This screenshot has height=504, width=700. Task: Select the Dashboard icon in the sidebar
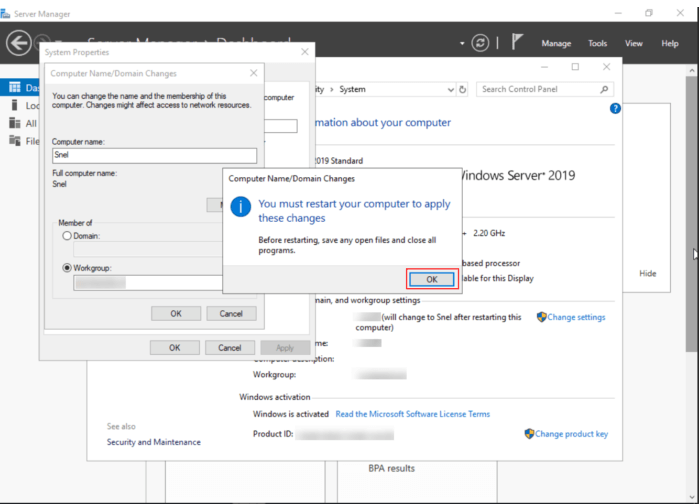(x=15, y=87)
